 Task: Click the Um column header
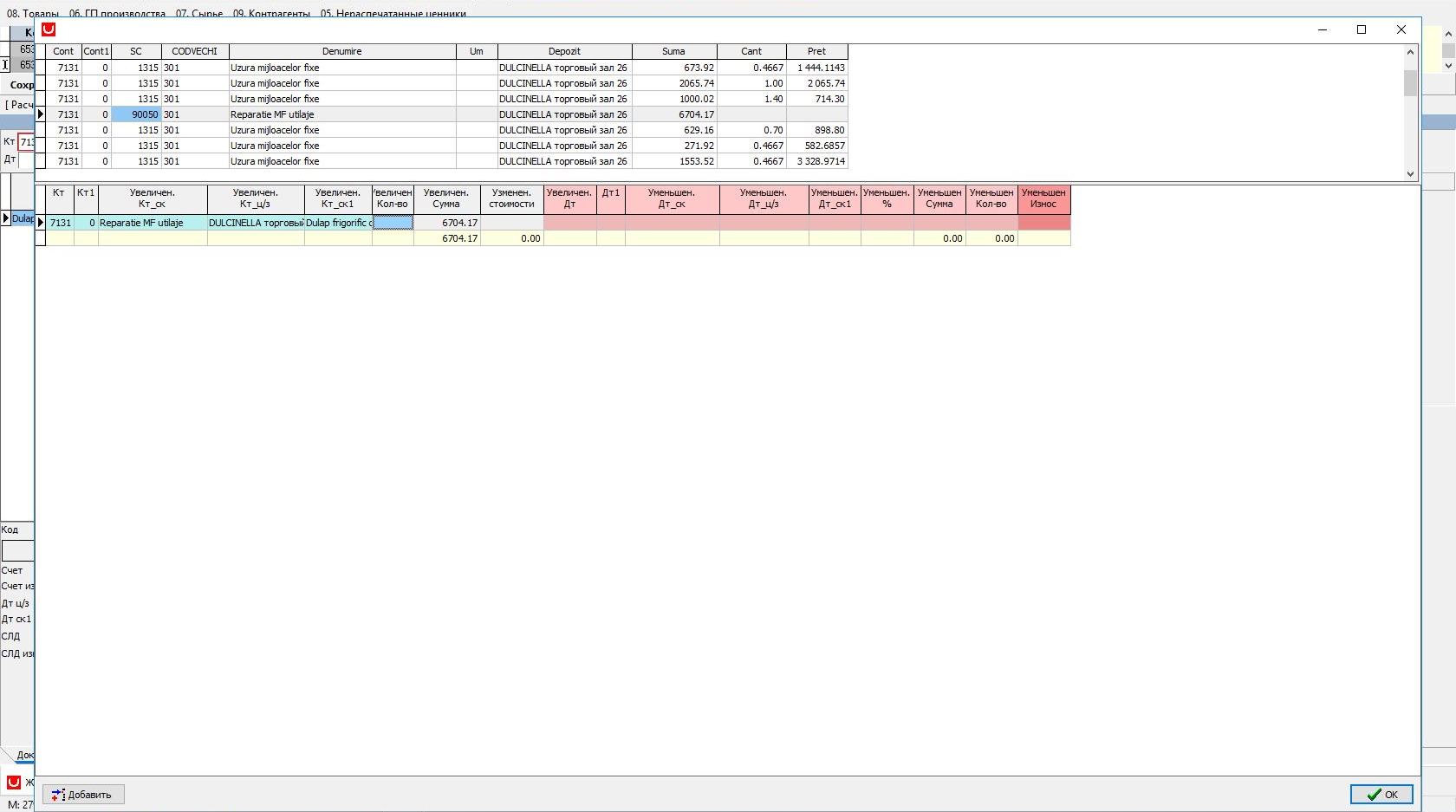[477, 52]
